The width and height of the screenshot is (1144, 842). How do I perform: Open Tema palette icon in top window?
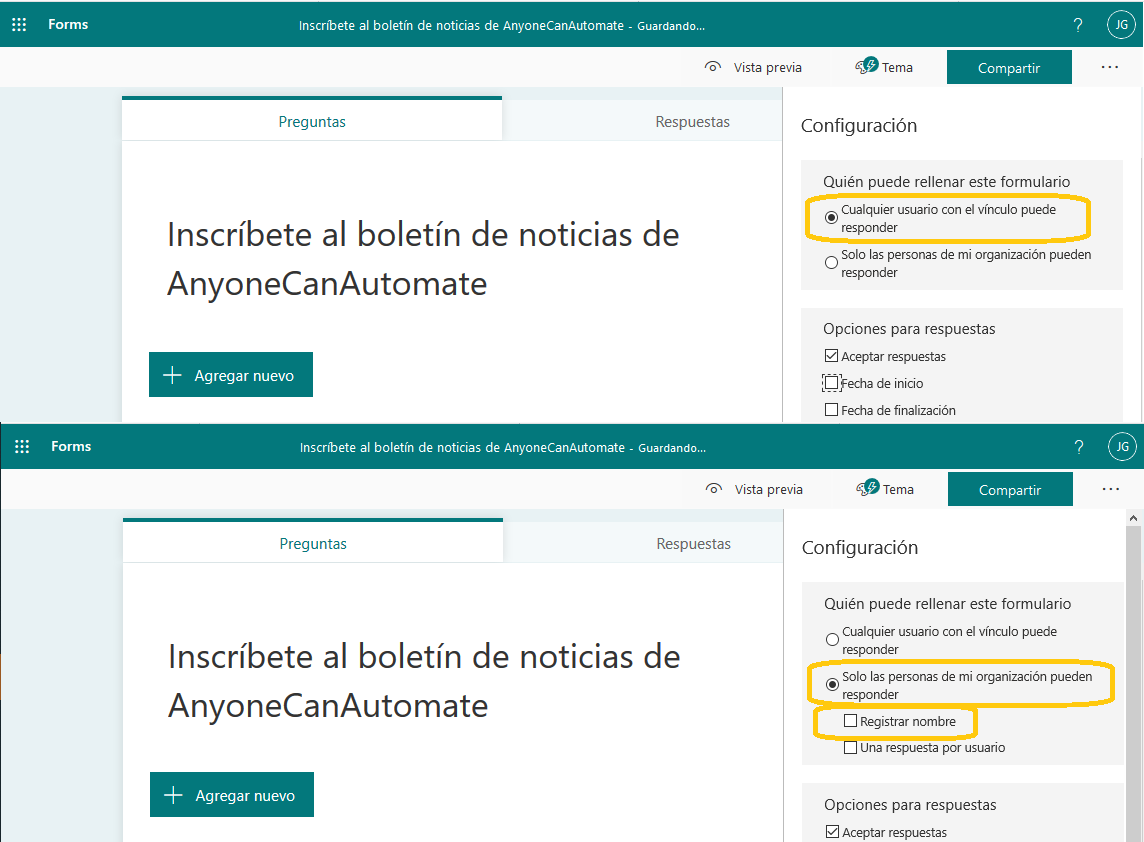tap(867, 66)
